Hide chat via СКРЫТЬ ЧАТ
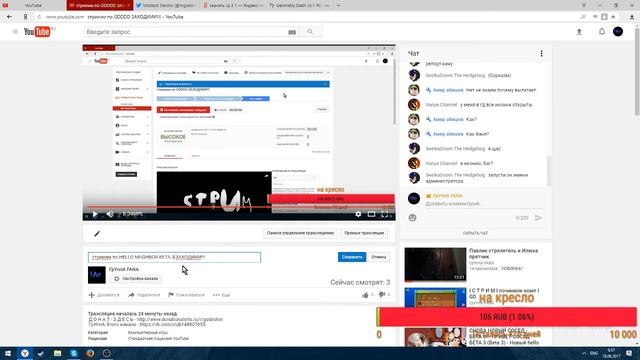The image size is (640, 360). coord(476,233)
